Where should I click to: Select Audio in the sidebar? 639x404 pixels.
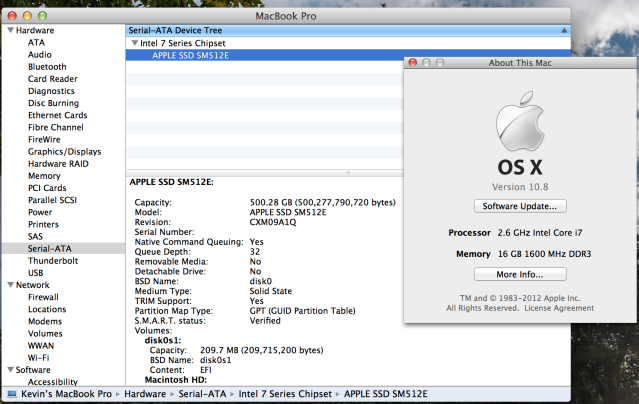click(40, 55)
